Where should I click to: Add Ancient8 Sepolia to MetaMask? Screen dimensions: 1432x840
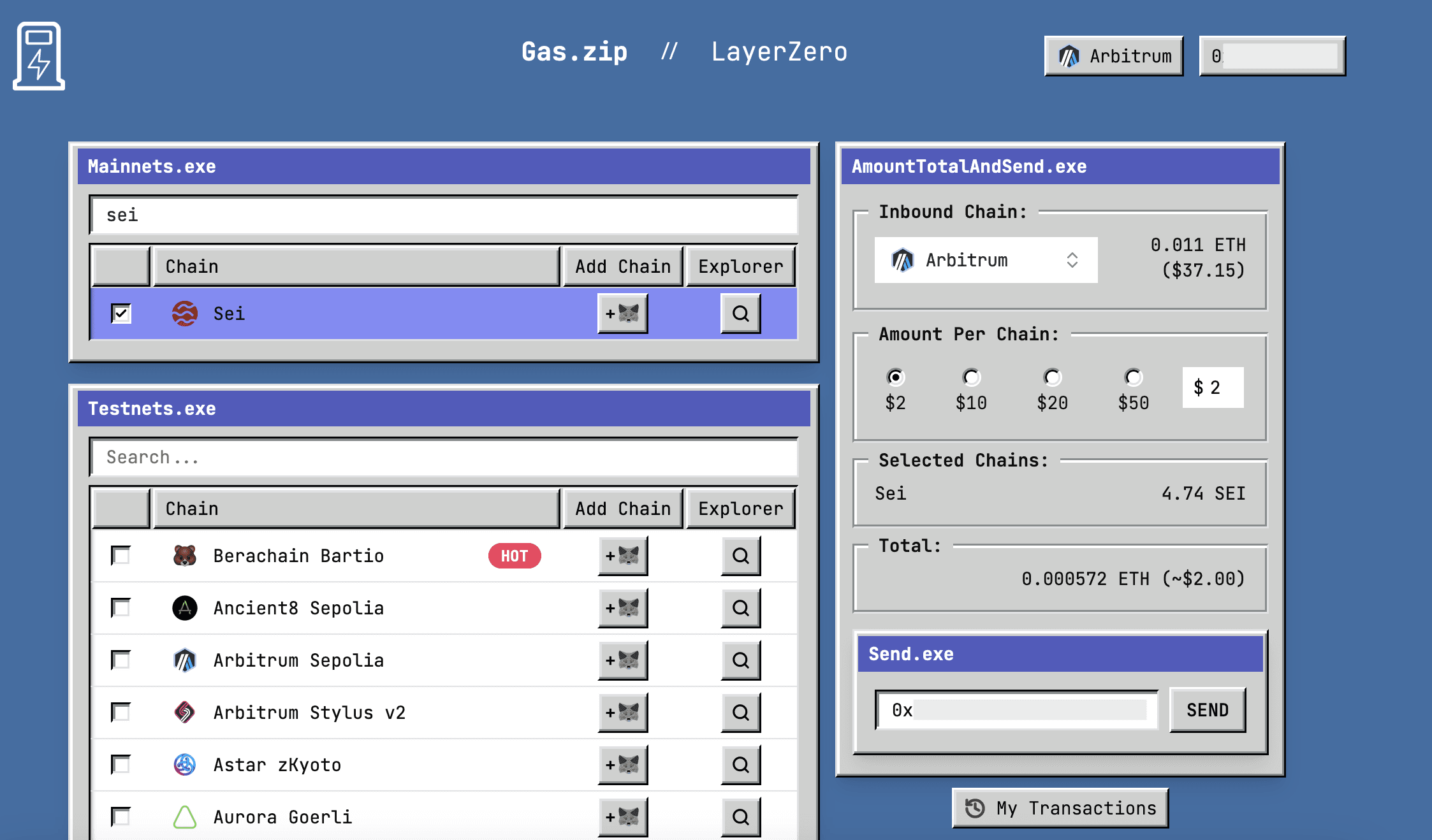pyautogui.click(x=622, y=608)
